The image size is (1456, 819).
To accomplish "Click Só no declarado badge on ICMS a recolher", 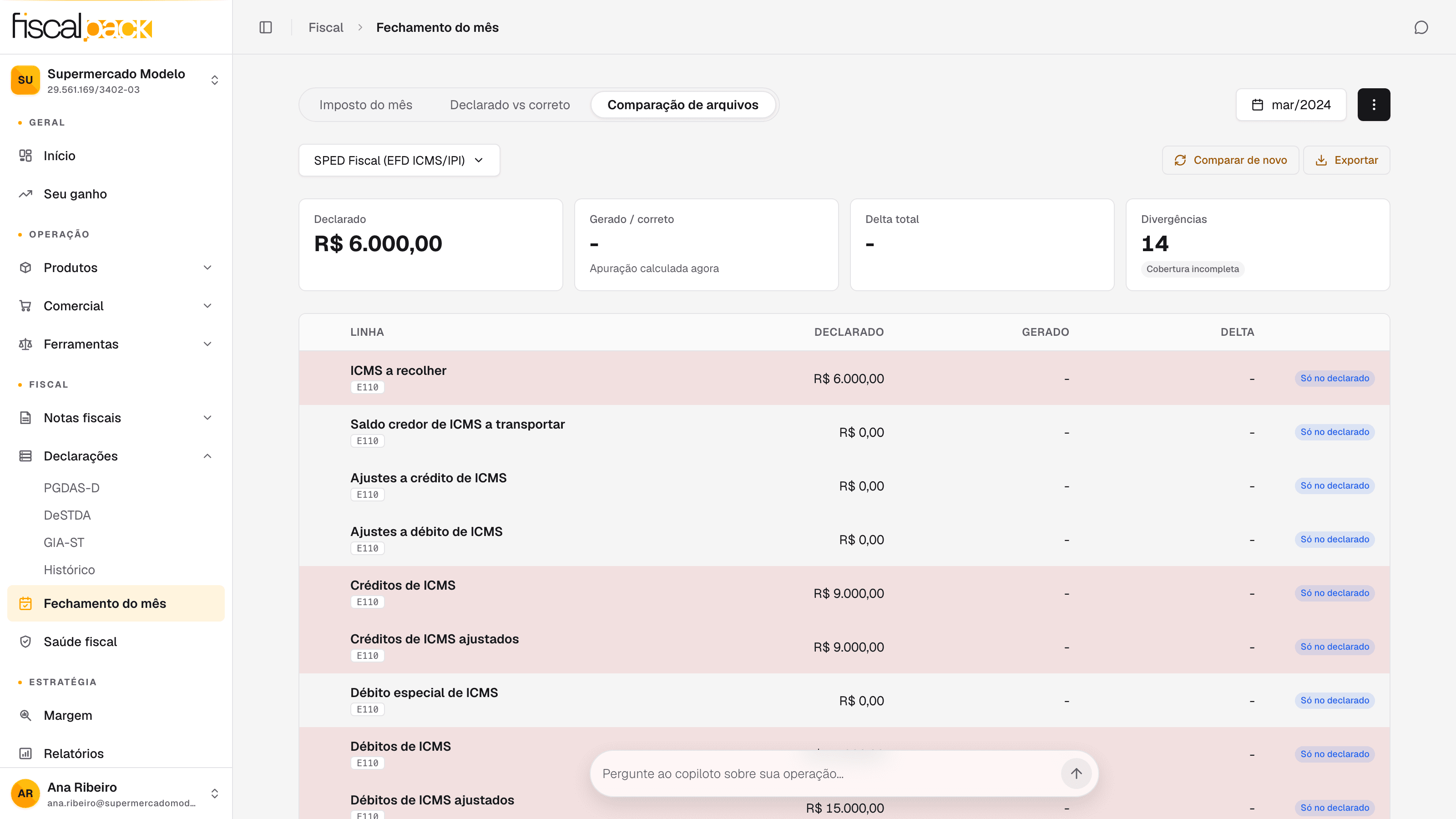I will pos(1335,378).
